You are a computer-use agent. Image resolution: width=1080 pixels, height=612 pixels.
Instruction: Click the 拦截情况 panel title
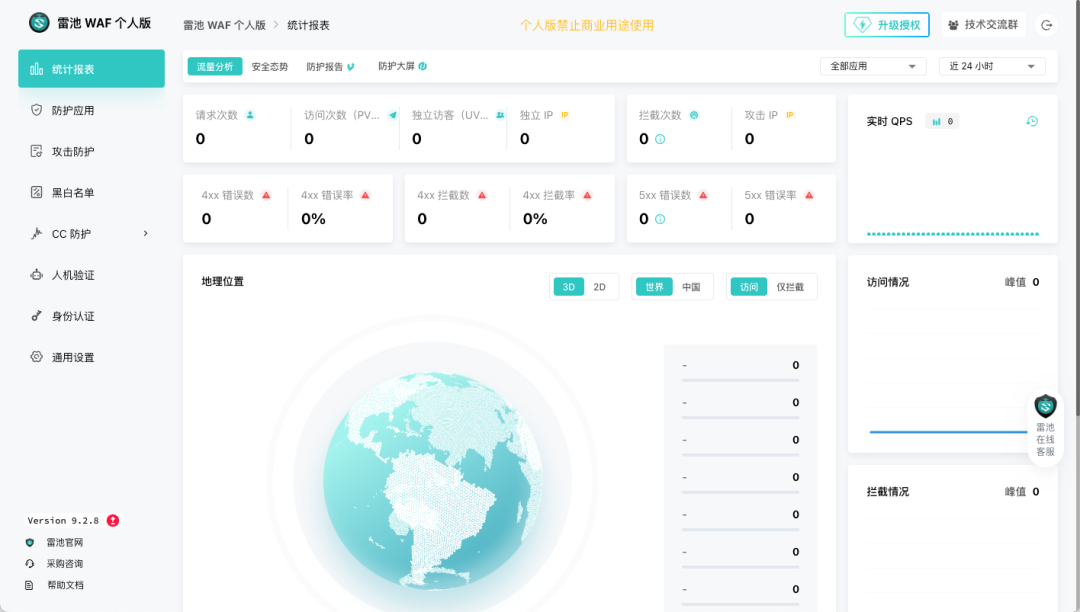point(888,492)
